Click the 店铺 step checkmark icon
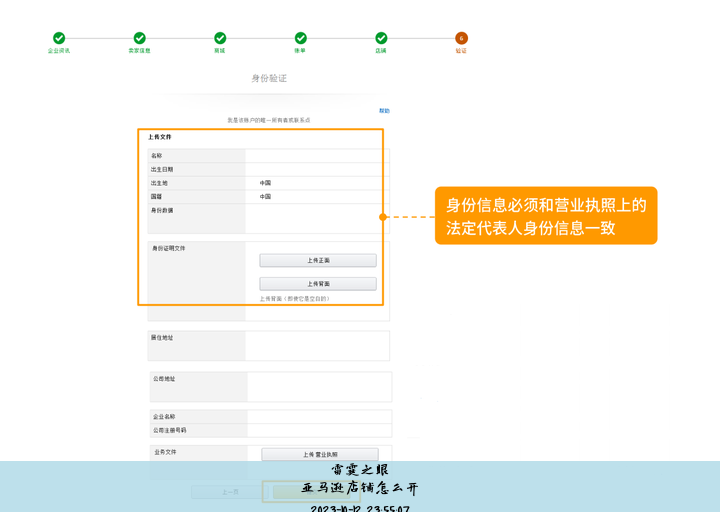Viewport: 720px width, 513px height. coord(381,38)
